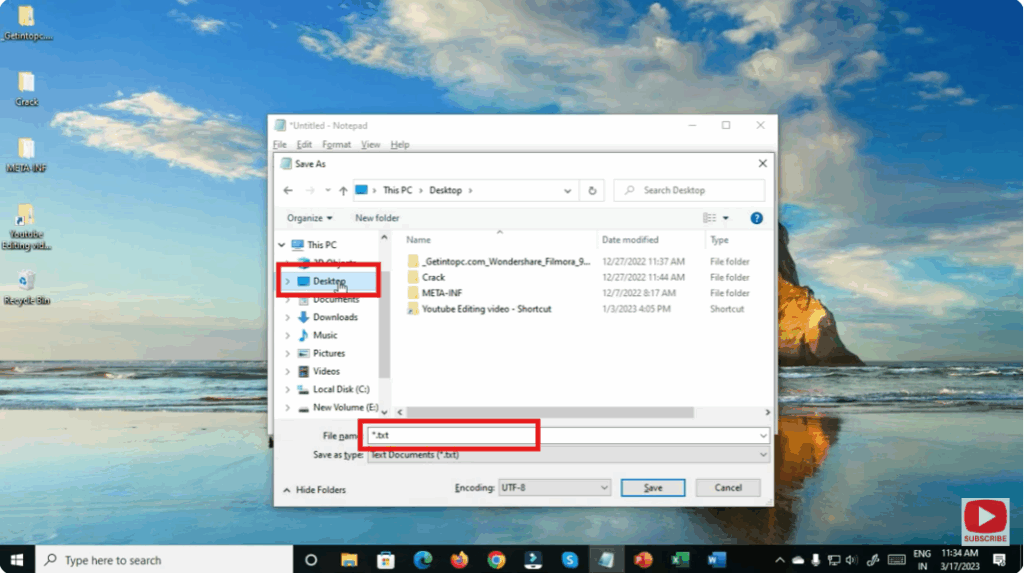Open Notepad Edit menu

[x=304, y=144]
